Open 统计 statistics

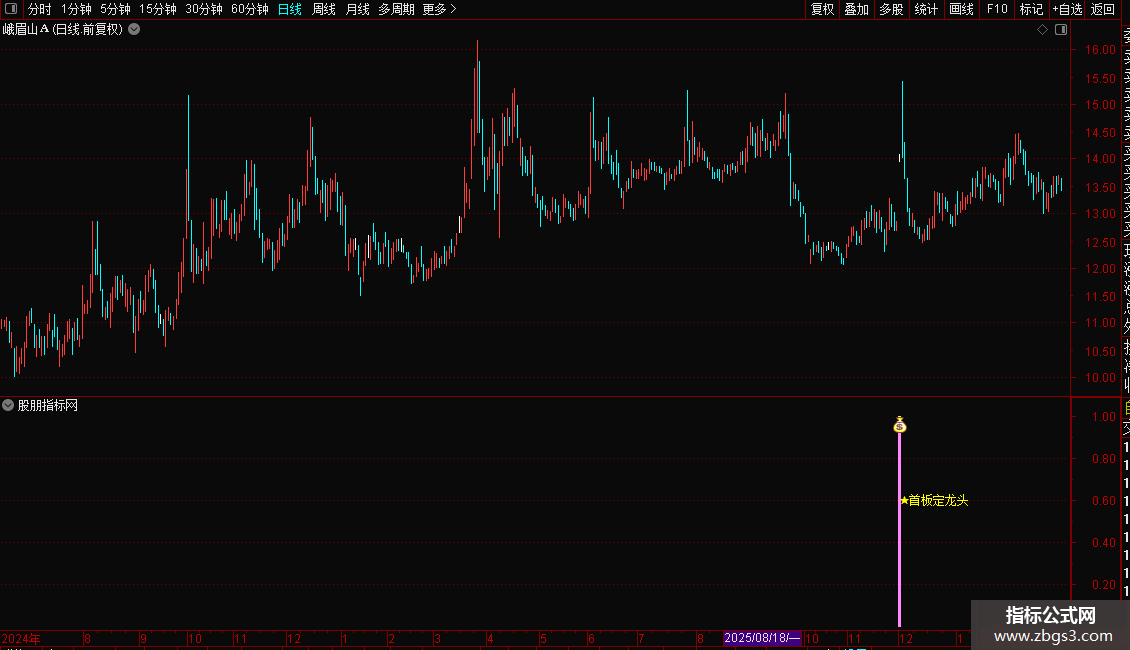click(x=926, y=9)
